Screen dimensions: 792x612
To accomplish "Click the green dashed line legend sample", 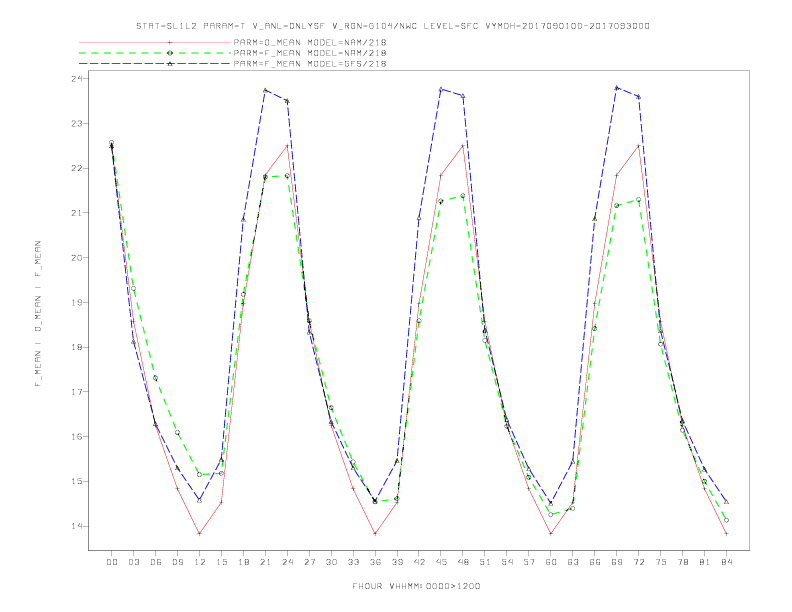I will point(155,53).
